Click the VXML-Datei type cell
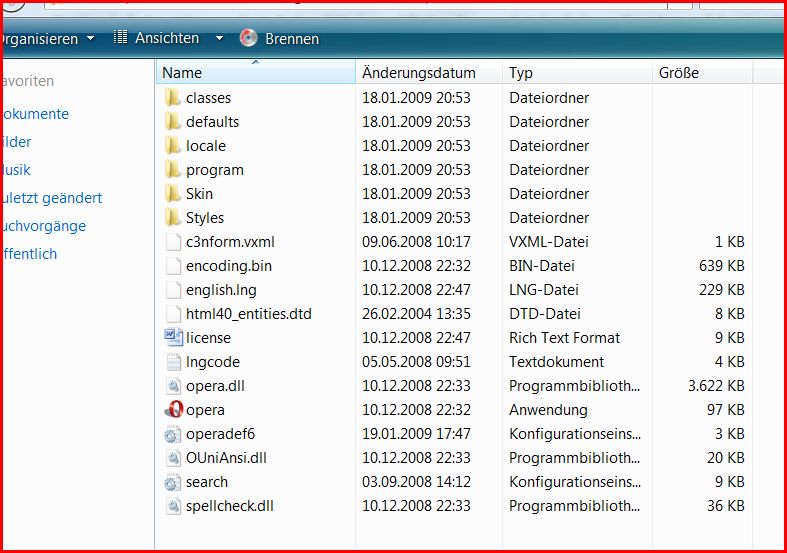 pyautogui.click(x=549, y=242)
